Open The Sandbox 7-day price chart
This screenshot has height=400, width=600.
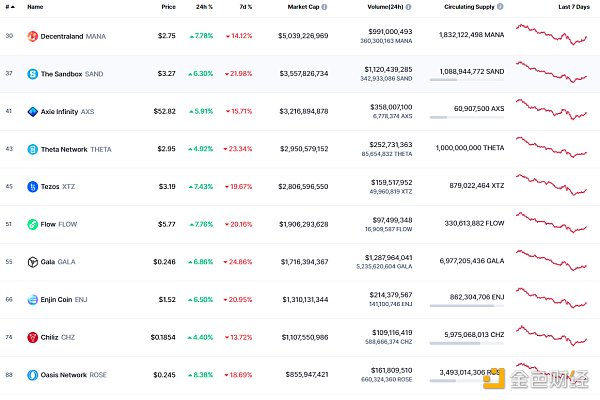[551, 72]
